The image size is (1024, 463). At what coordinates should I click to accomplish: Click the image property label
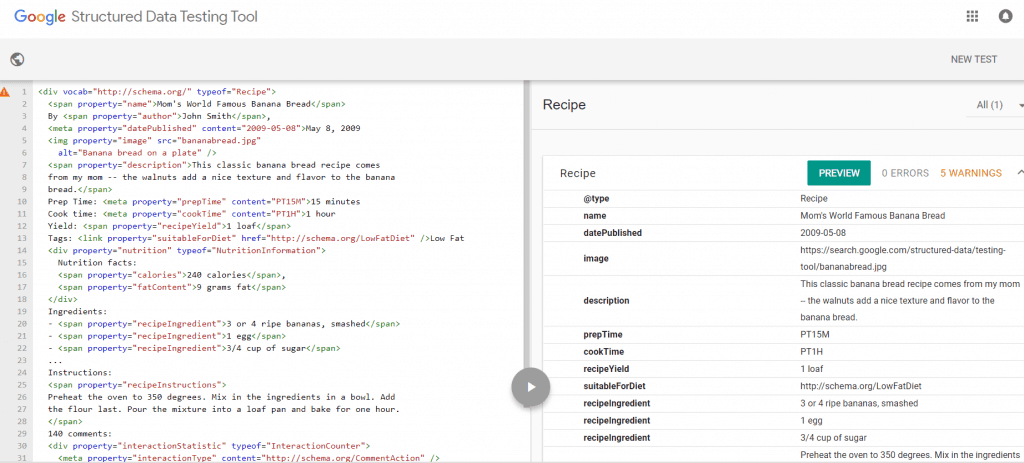(x=596, y=258)
